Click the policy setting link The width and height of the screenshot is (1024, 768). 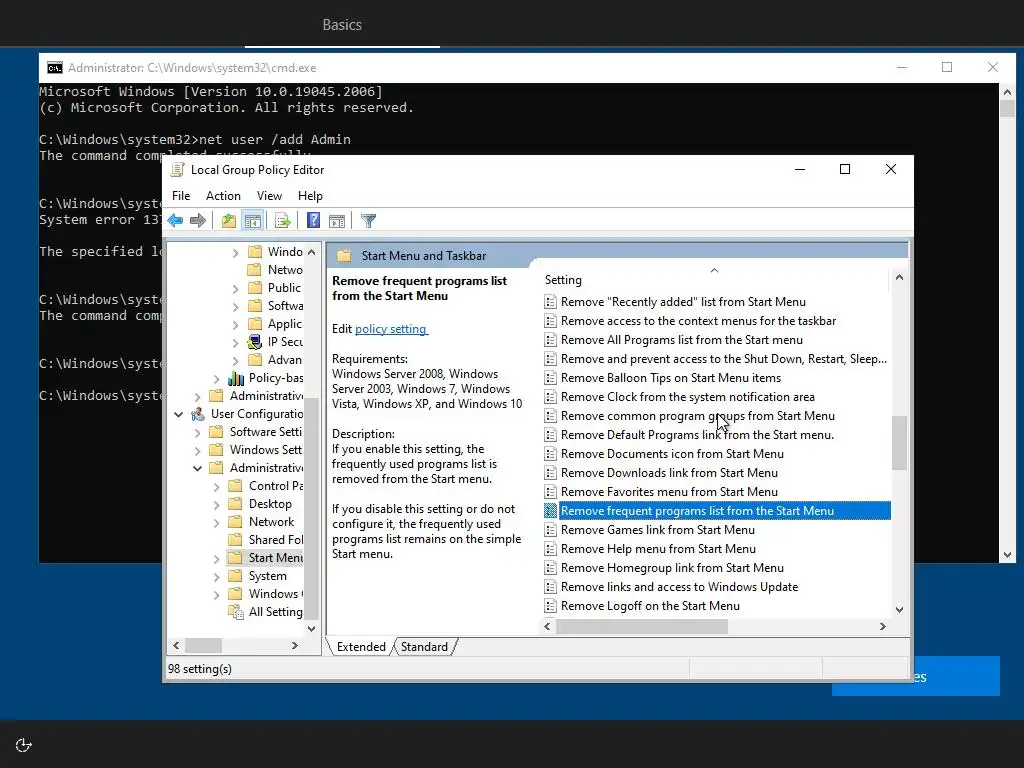point(391,329)
